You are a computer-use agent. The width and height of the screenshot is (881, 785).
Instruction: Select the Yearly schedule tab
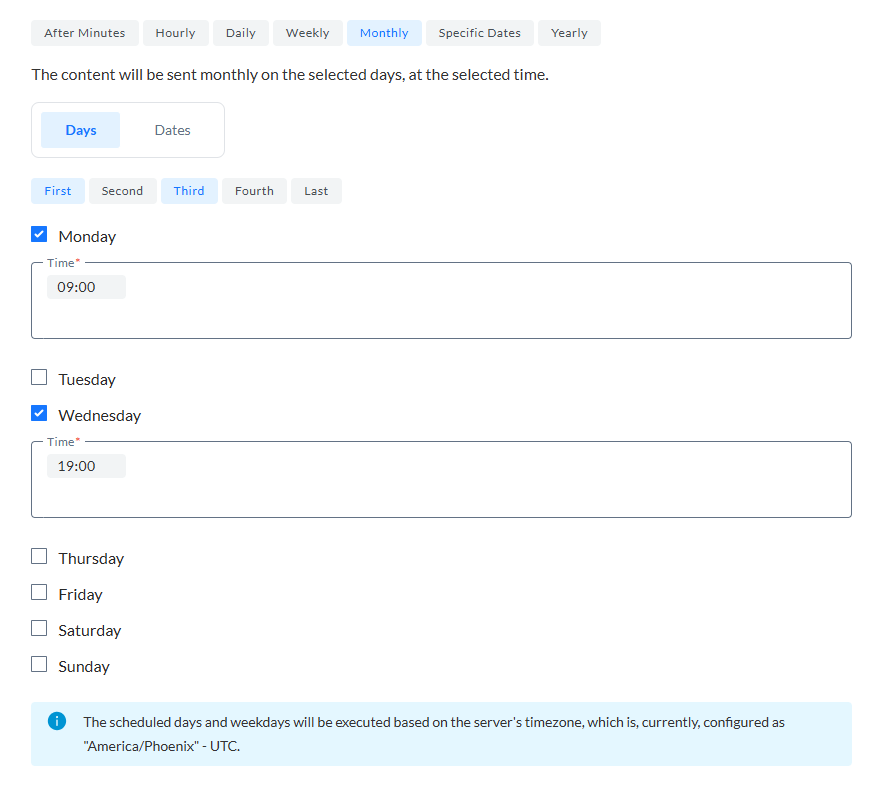[x=569, y=33]
